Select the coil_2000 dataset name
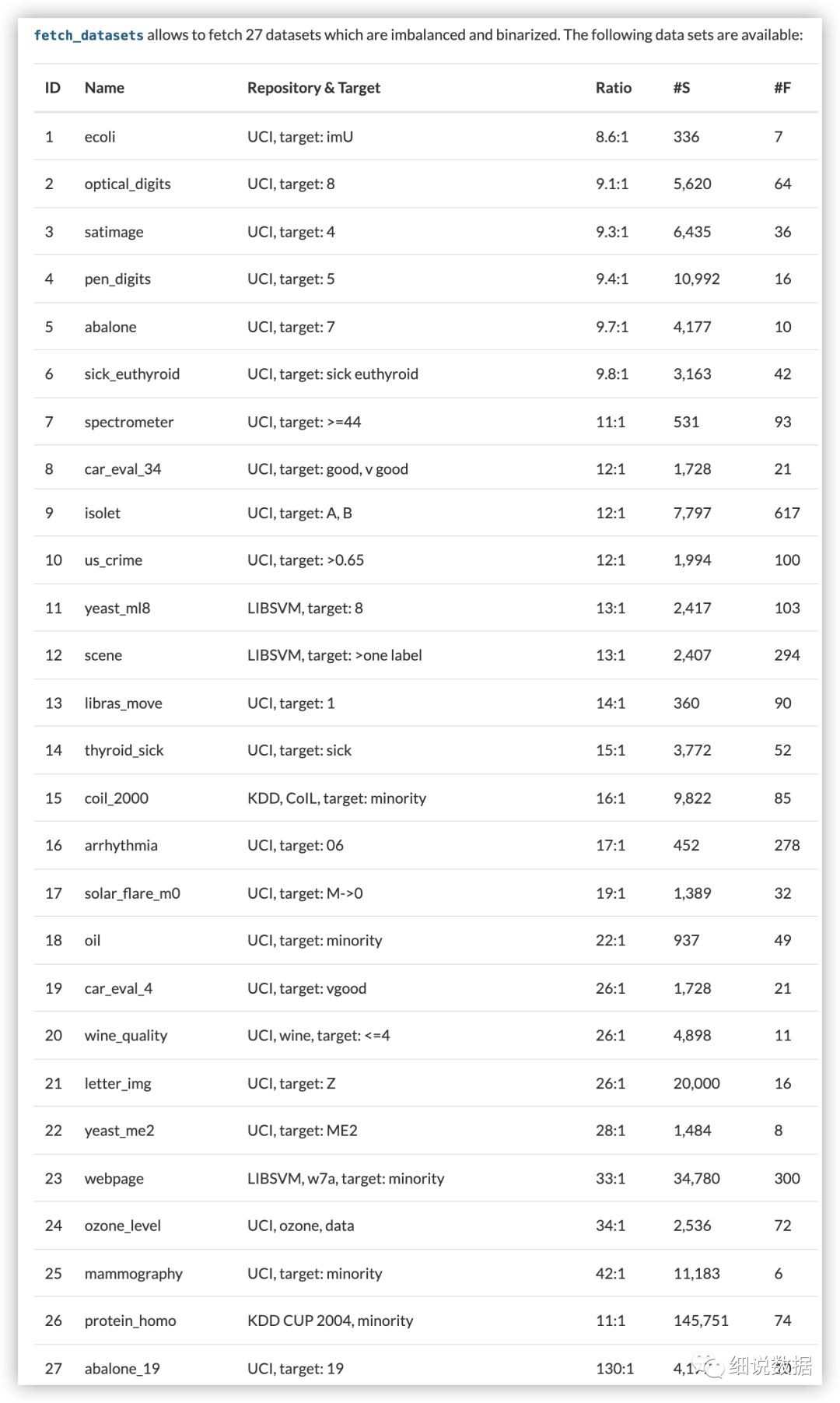The height and width of the screenshot is (1403, 840). tap(116, 798)
